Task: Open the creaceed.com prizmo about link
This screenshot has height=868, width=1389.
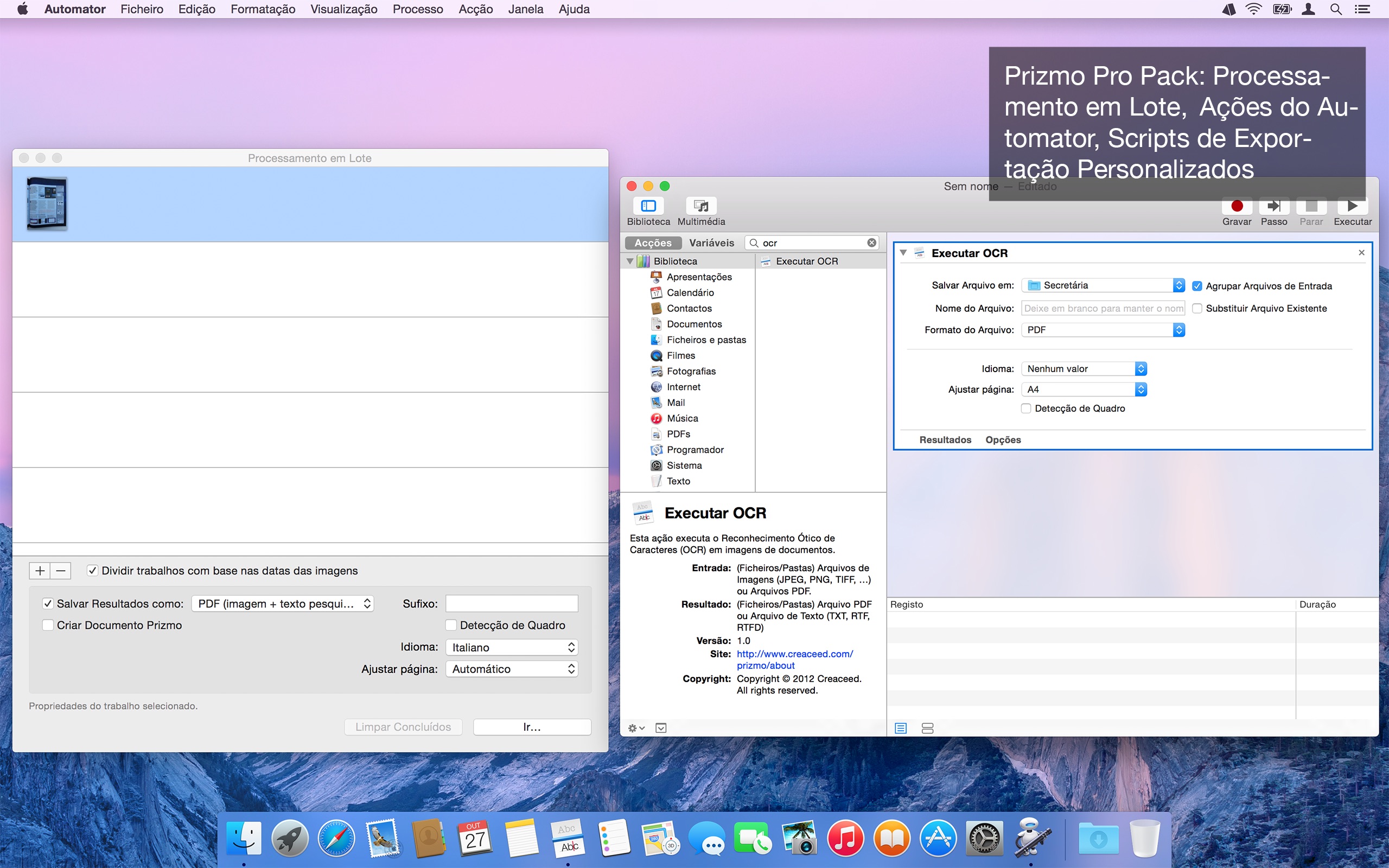Action: point(795,660)
